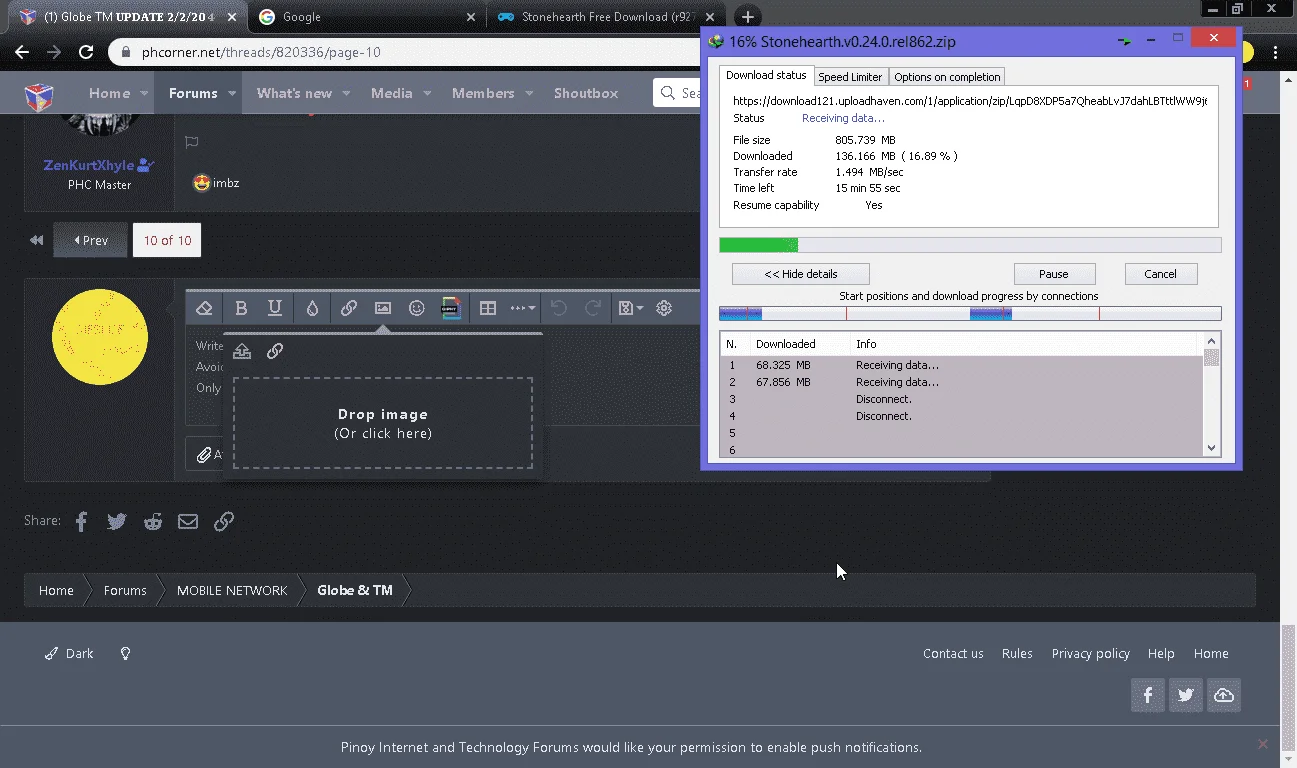1297x768 pixels.
Task: Open Globe & TM breadcrumb link
Action: (x=355, y=590)
